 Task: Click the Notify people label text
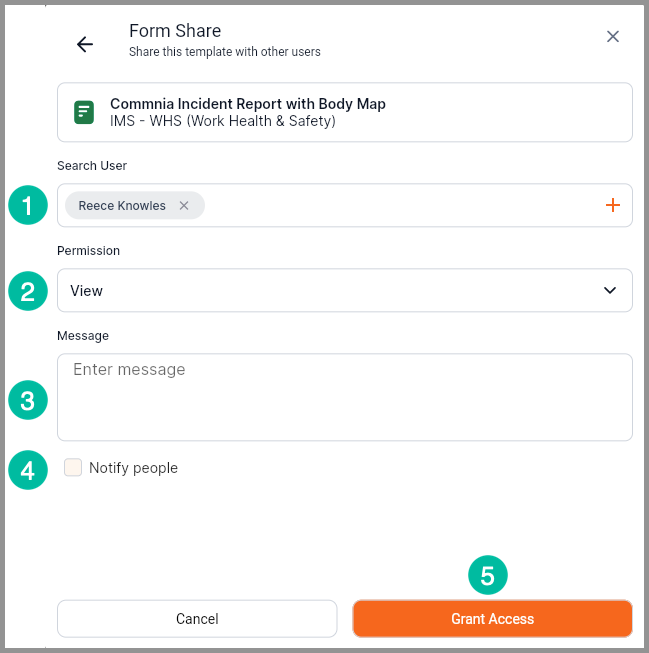(x=133, y=468)
